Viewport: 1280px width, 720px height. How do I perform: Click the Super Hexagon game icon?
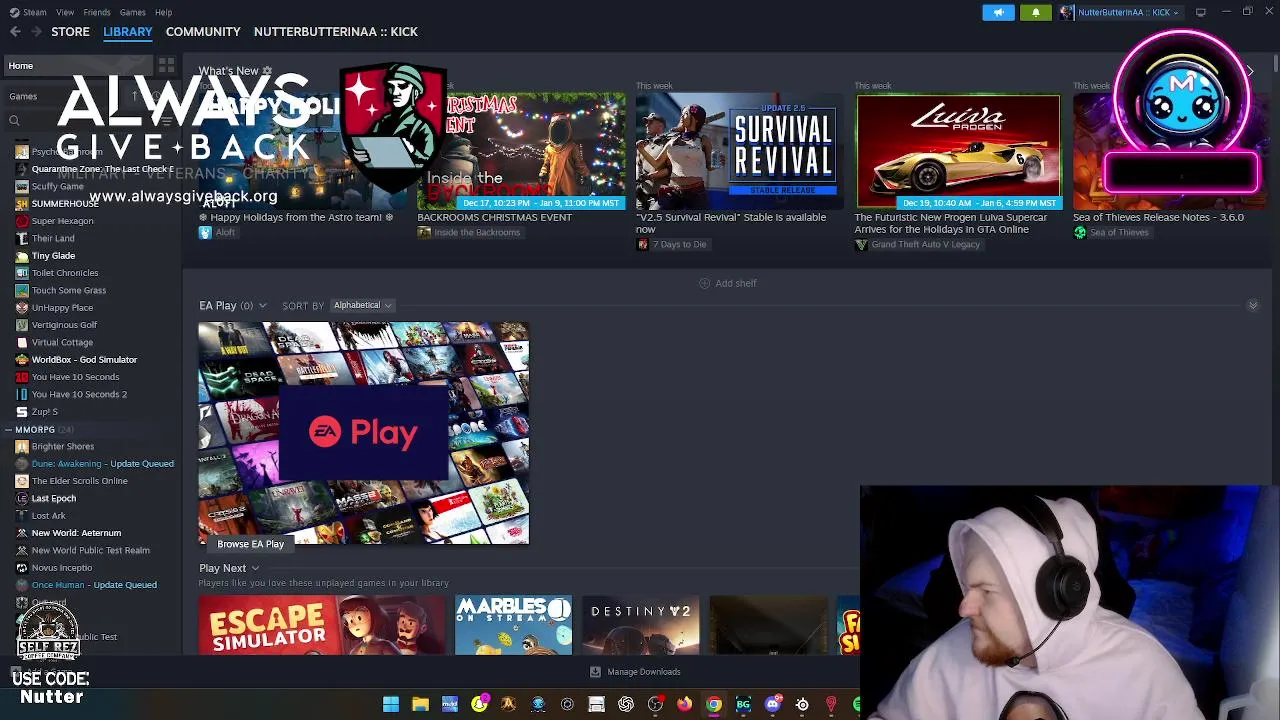pos(22,221)
